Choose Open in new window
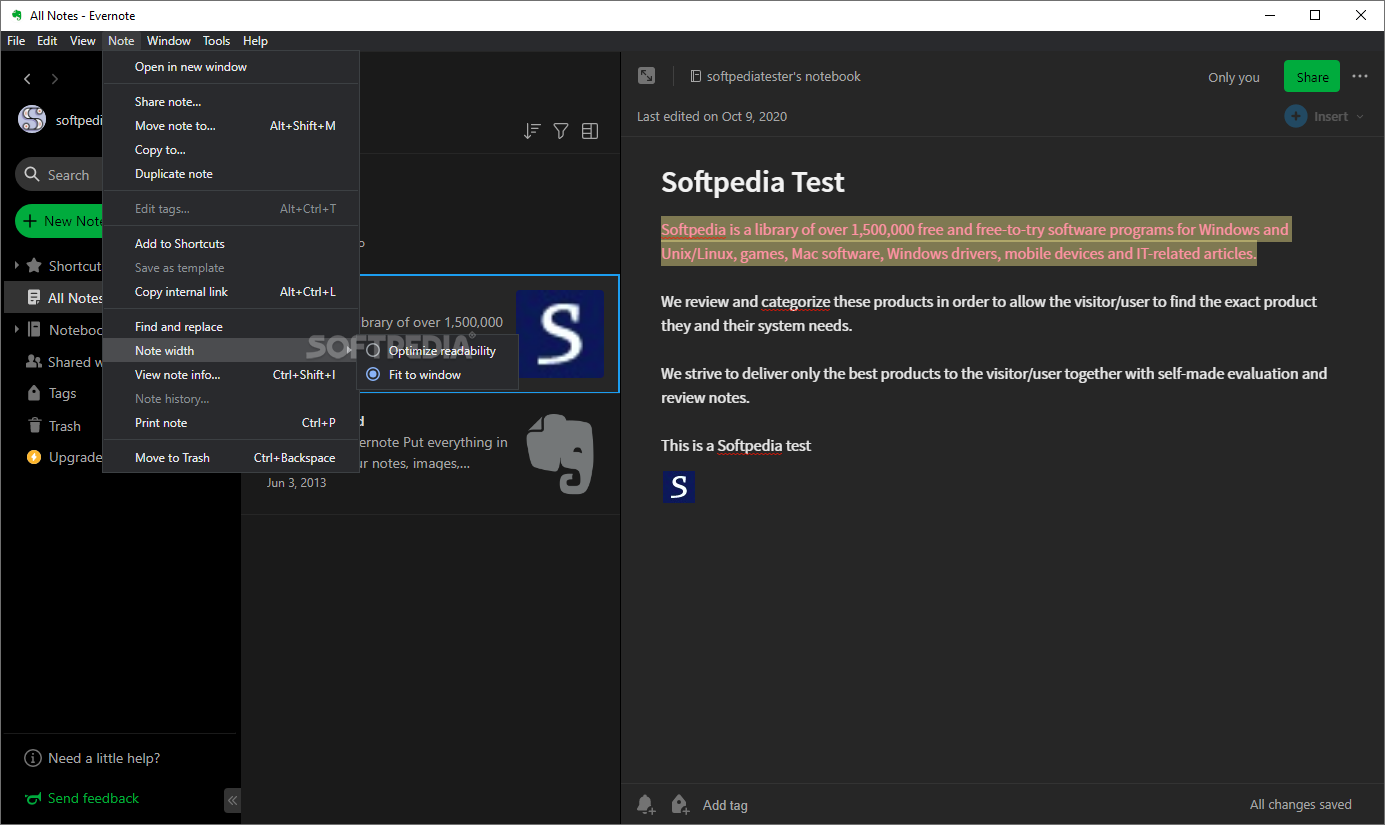 point(230,67)
